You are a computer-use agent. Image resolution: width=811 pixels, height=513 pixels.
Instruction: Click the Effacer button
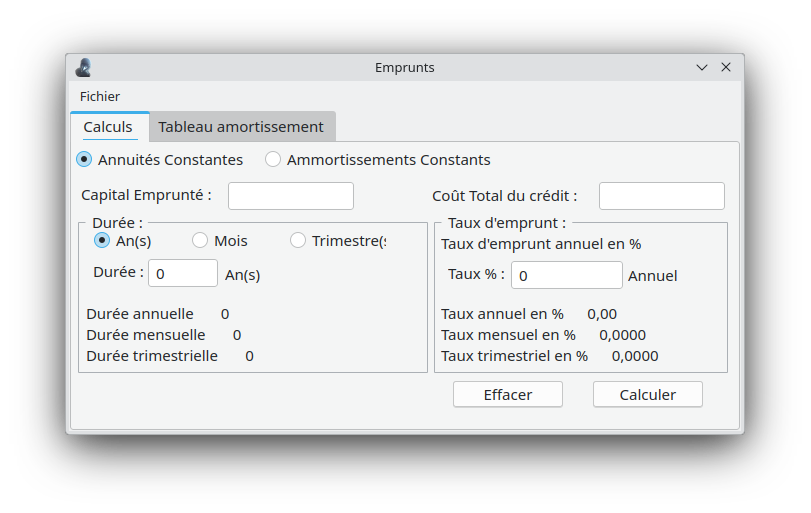click(508, 395)
